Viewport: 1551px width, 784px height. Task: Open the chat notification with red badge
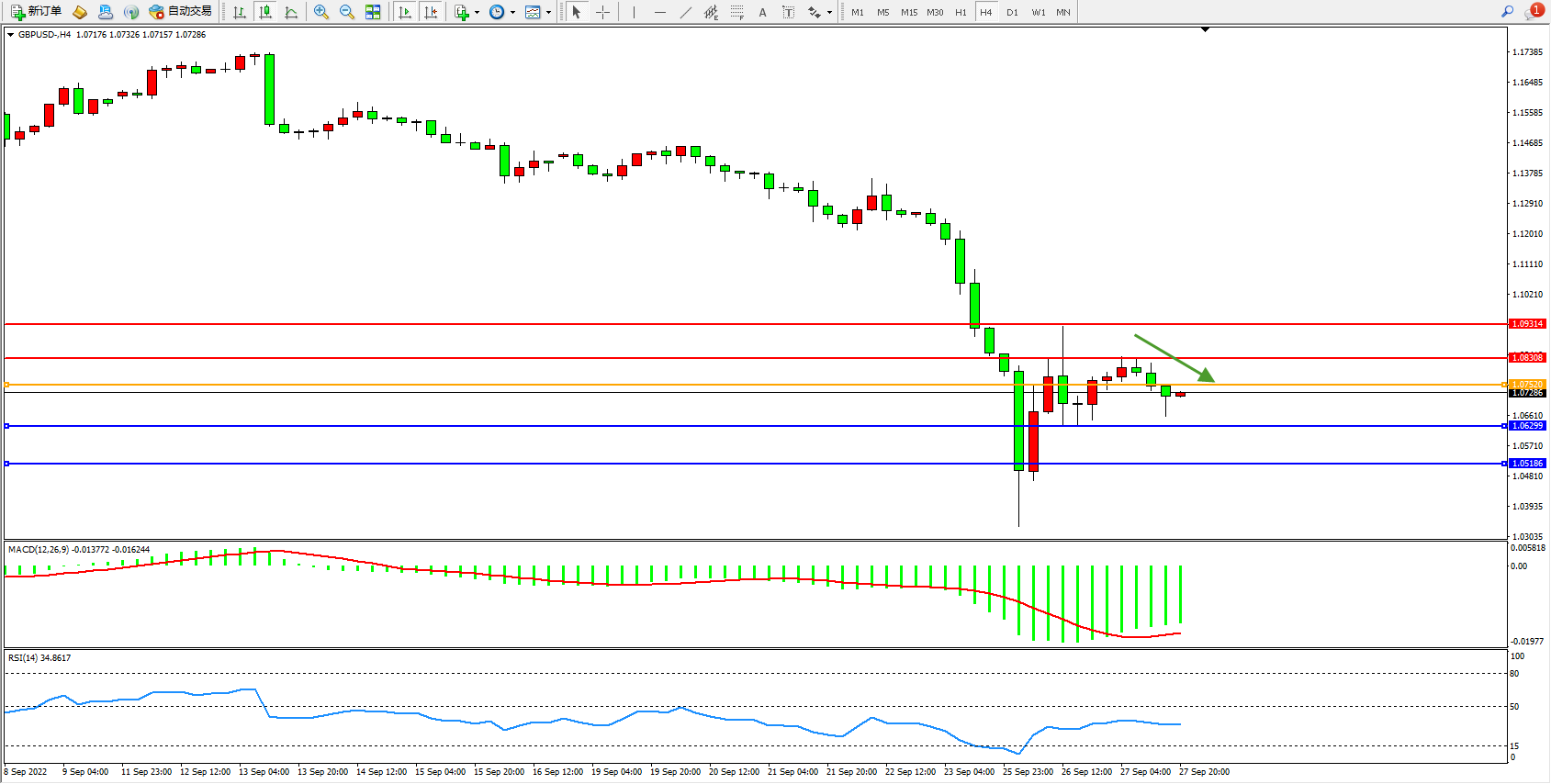click(1534, 12)
